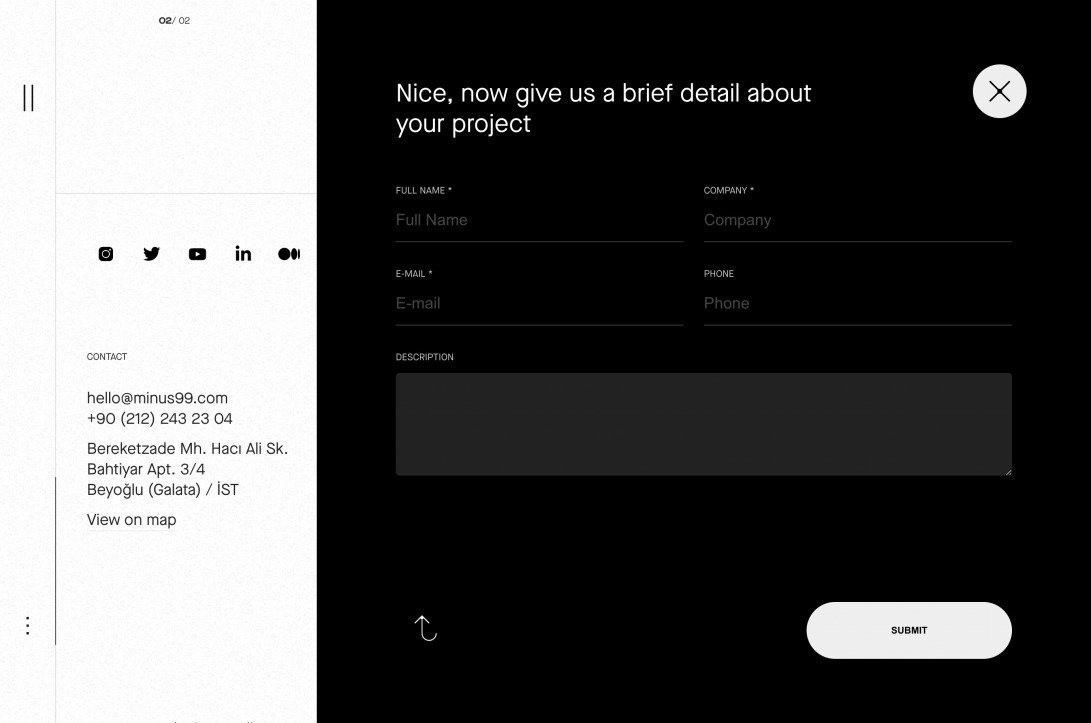Image resolution: width=1091 pixels, height=723 pixels.
Task: Open the Twitter social icon
Action: (151, 254)
